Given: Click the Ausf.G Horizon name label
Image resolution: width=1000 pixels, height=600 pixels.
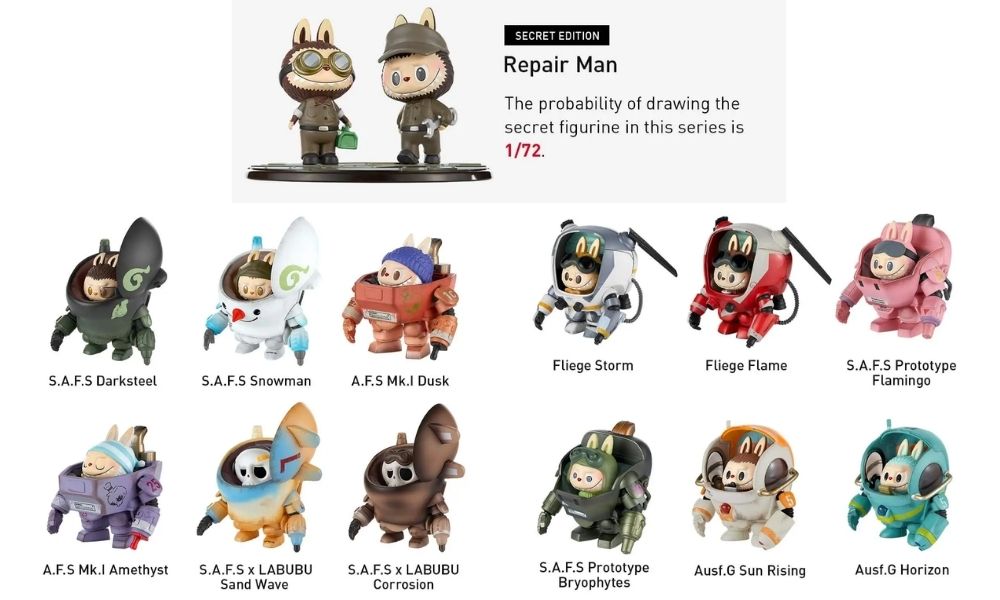Looking at the screenshot, I should 902,570.
